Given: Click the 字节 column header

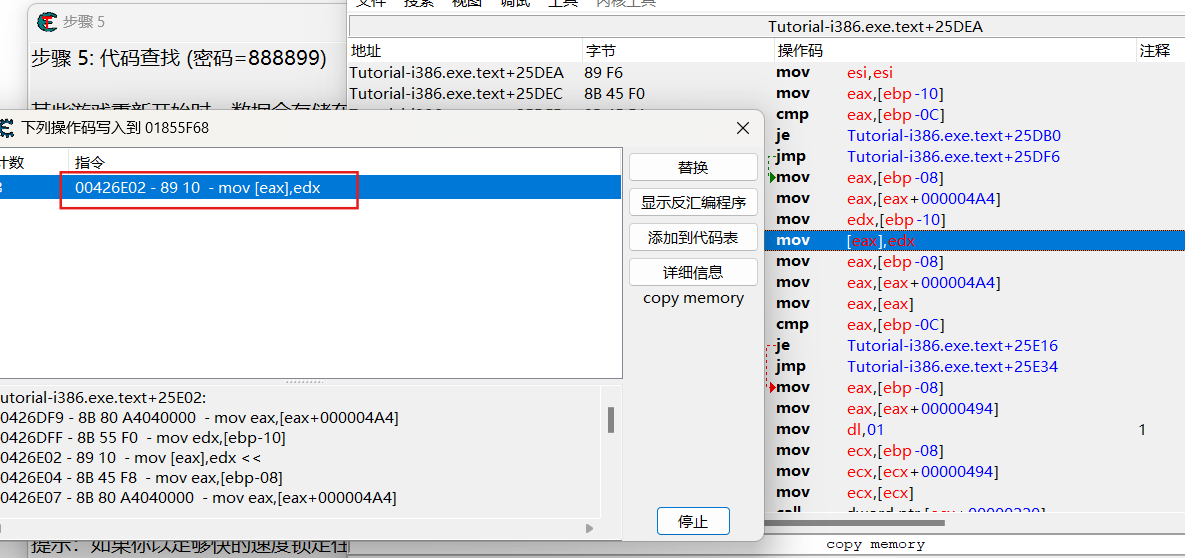Looking at the screenshot, I should [600, 51].
